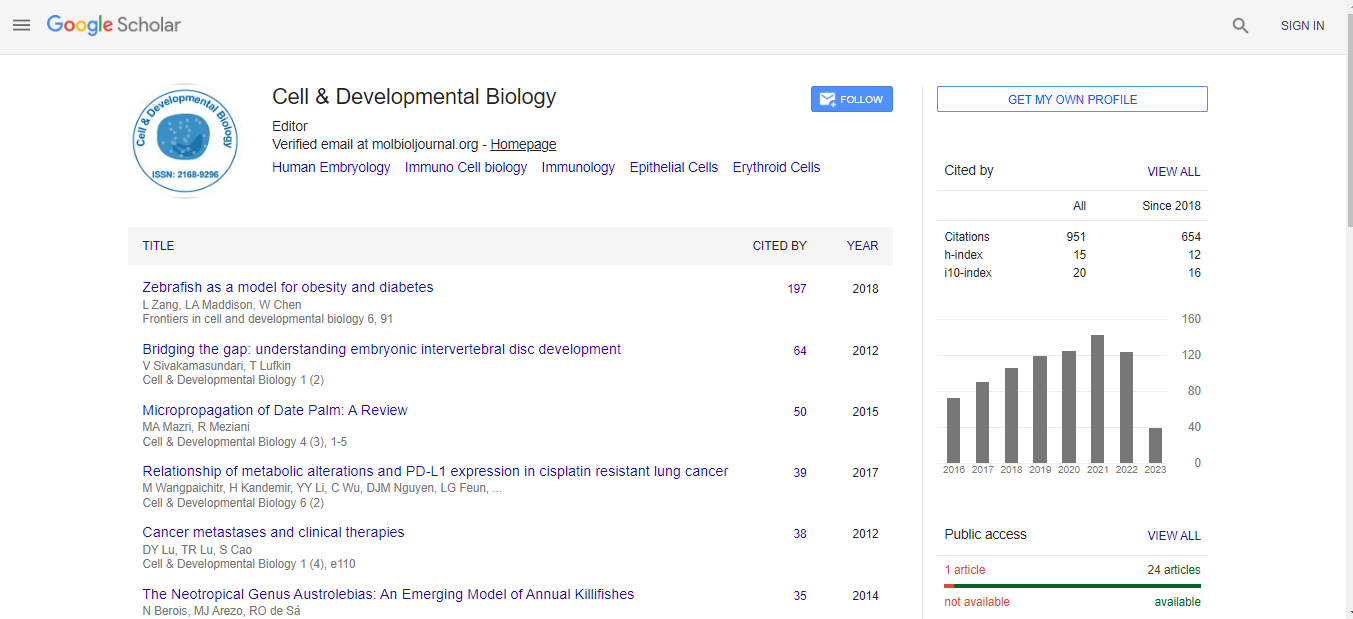Open the hamburger menu icon
Image resolution: width=1353 pixels, height=619 pixels.
pos(21,26)
